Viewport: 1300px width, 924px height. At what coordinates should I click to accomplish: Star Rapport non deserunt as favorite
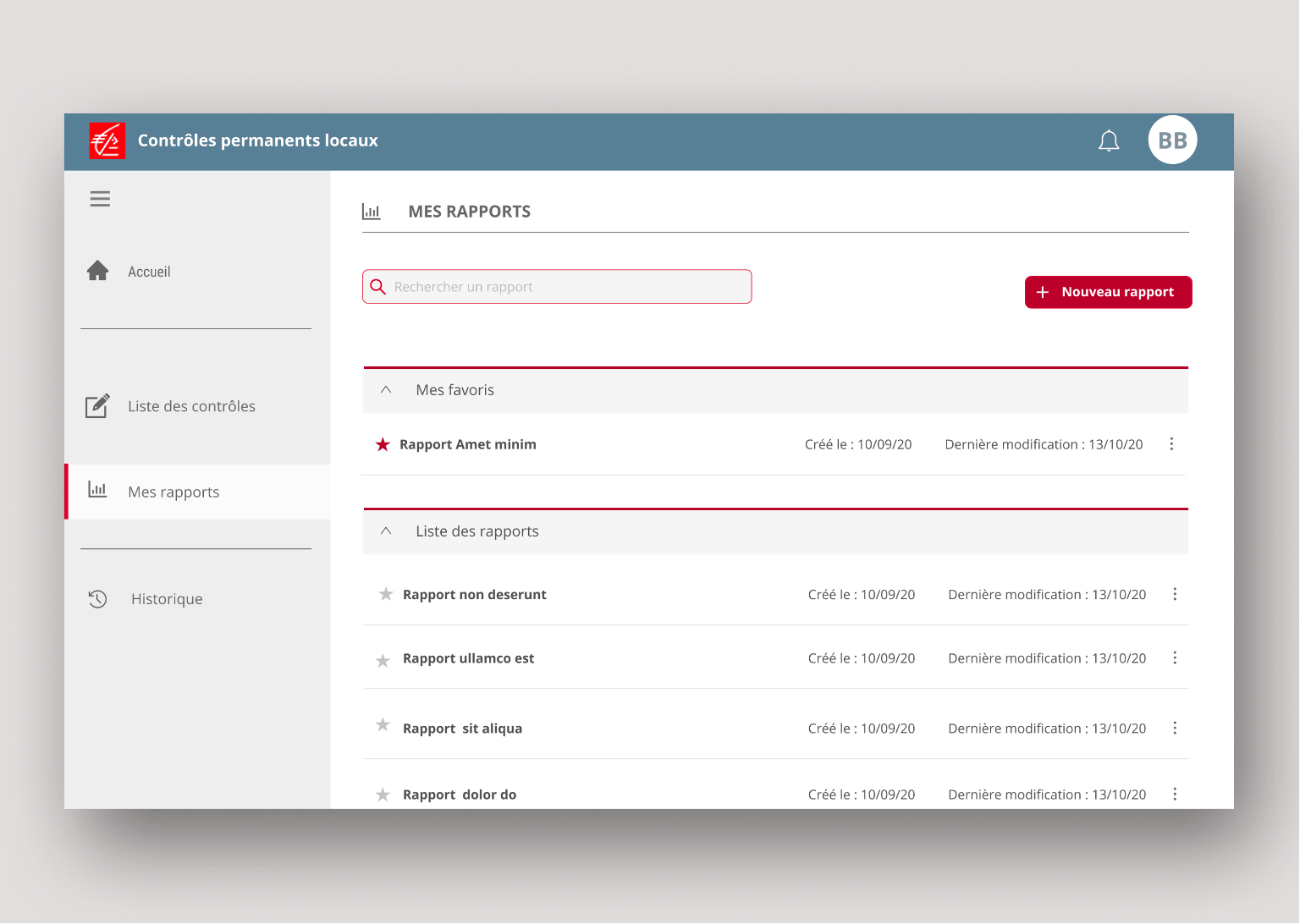[x=386, y=594]
